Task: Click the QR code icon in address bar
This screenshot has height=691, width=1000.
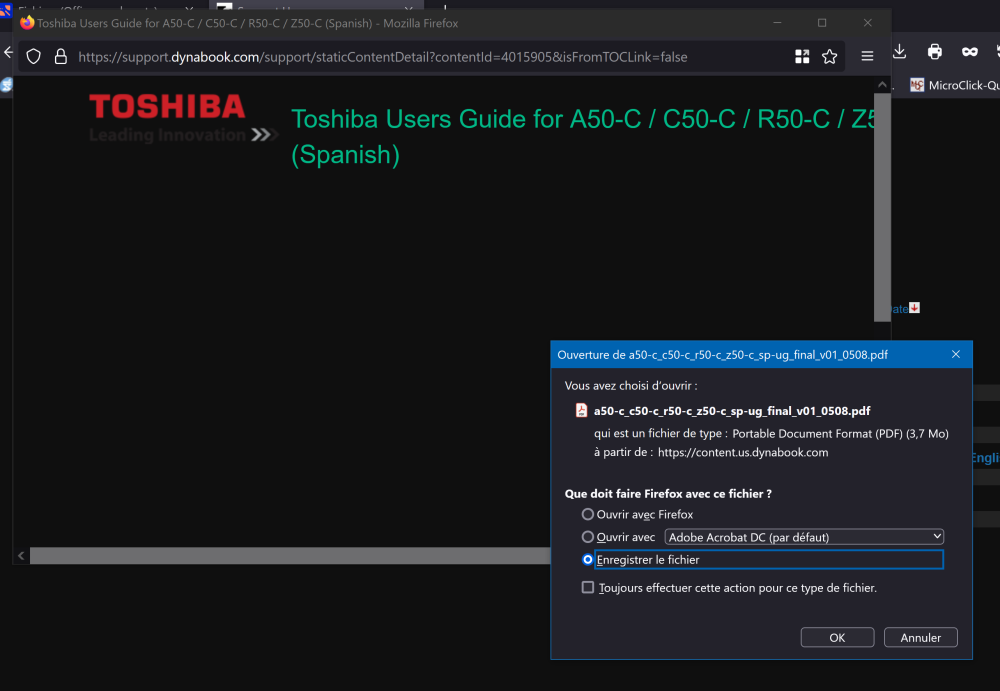Action: click(x=801, y=57)
